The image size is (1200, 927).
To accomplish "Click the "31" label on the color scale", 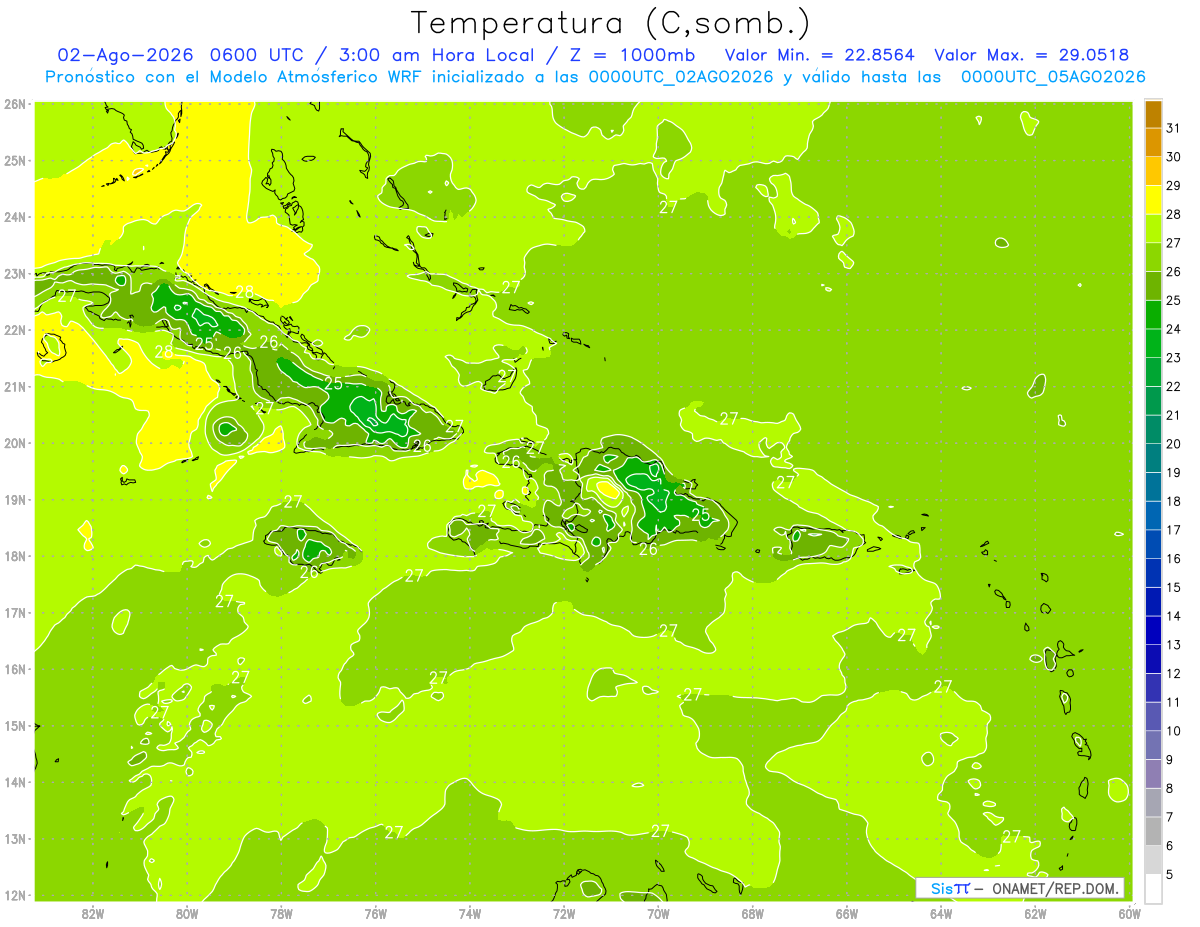I will tap(1173, 127).
